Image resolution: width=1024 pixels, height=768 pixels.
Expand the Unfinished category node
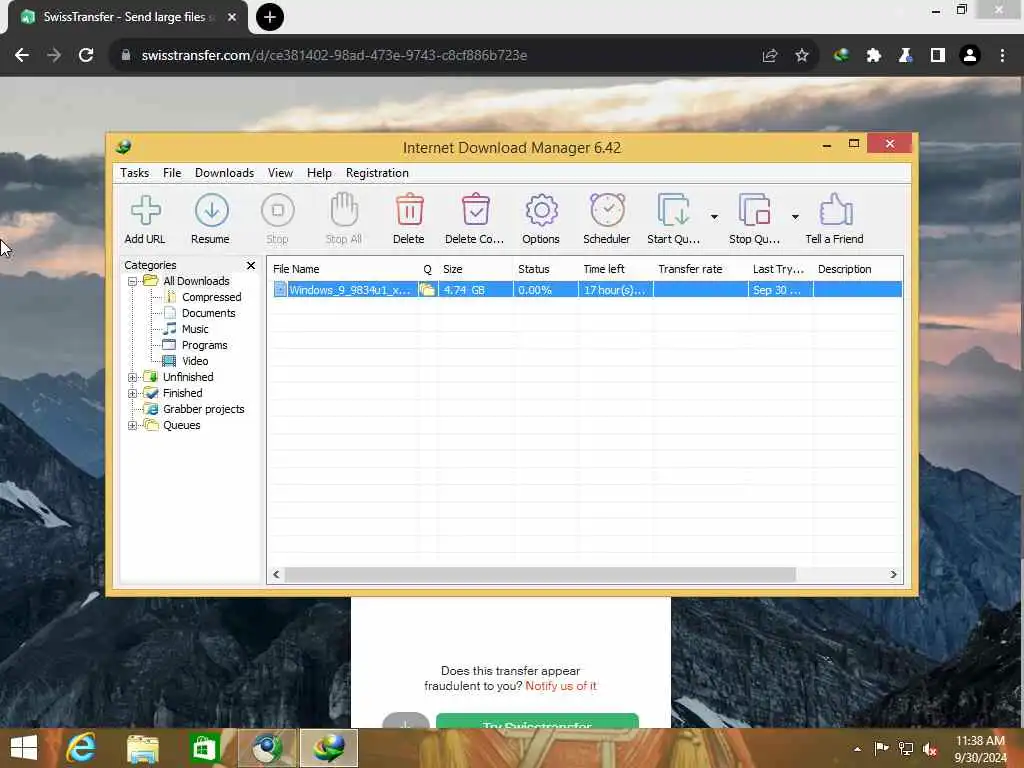coord(133,377)
